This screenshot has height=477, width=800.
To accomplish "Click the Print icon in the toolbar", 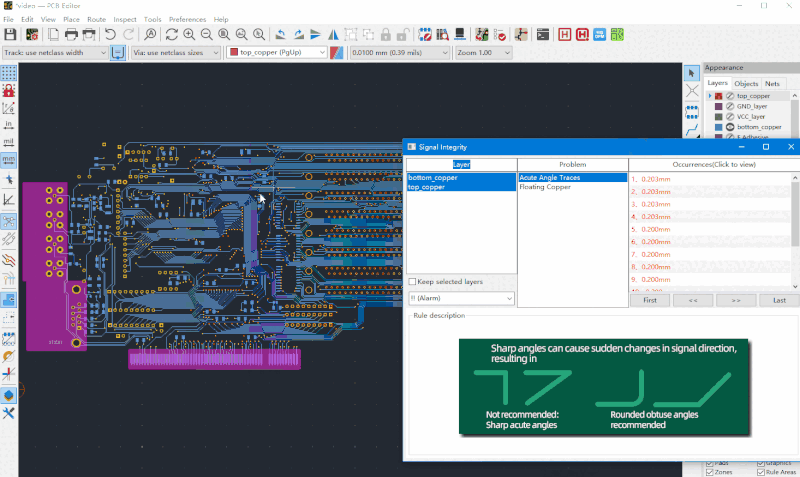I will click(72, 34).
